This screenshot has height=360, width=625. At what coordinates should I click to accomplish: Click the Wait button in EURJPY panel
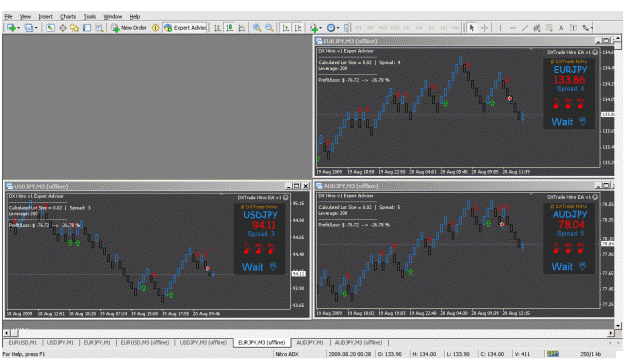click(569, 122)
